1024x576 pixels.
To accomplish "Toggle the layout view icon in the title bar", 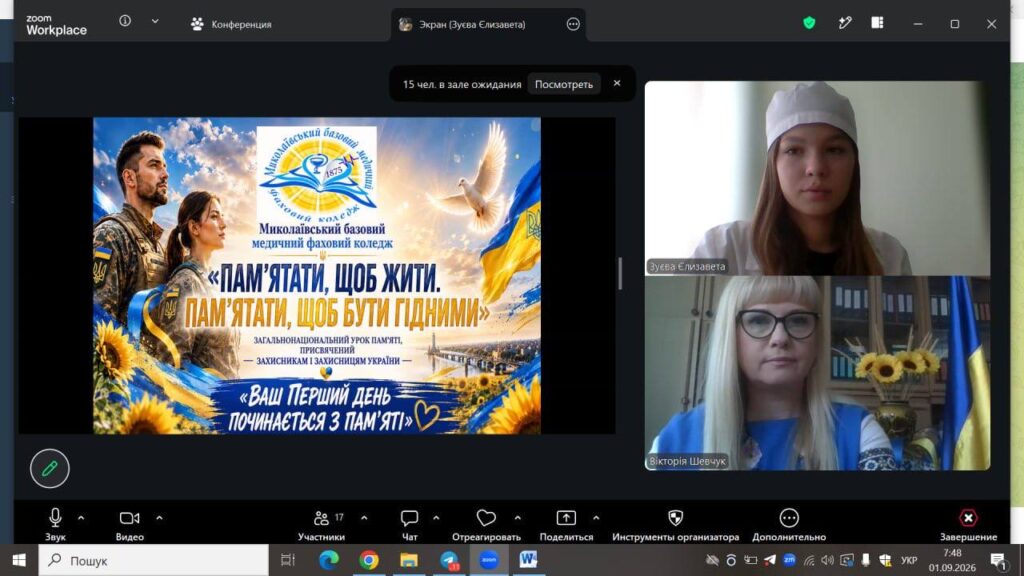I will point(877,24).
